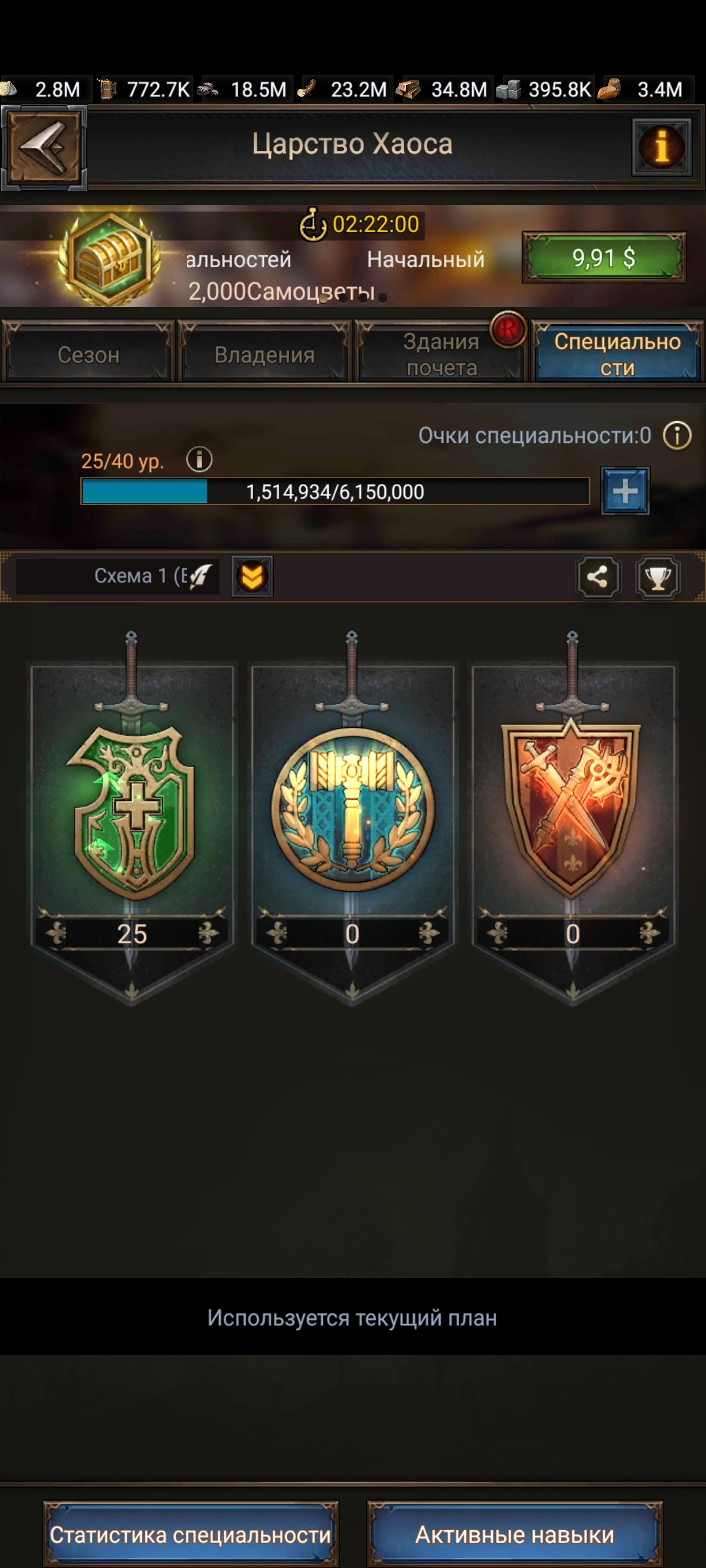Click the blue plus experience button
The height and width of the screenshot is (1568, 706).
pyautogui.click(x=625, y=491)
